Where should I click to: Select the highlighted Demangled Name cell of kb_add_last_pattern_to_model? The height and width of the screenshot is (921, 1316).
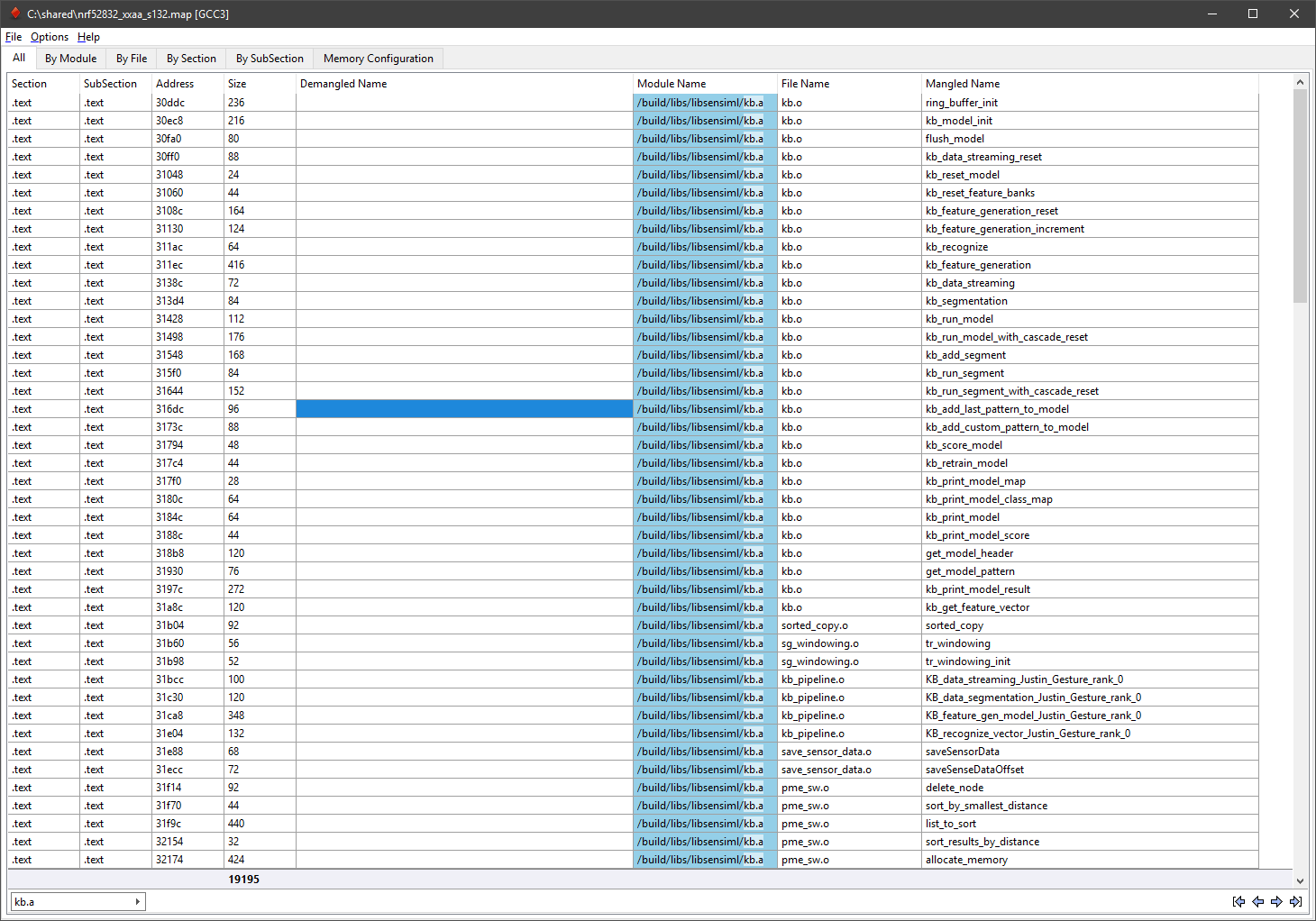coord(464,409)
